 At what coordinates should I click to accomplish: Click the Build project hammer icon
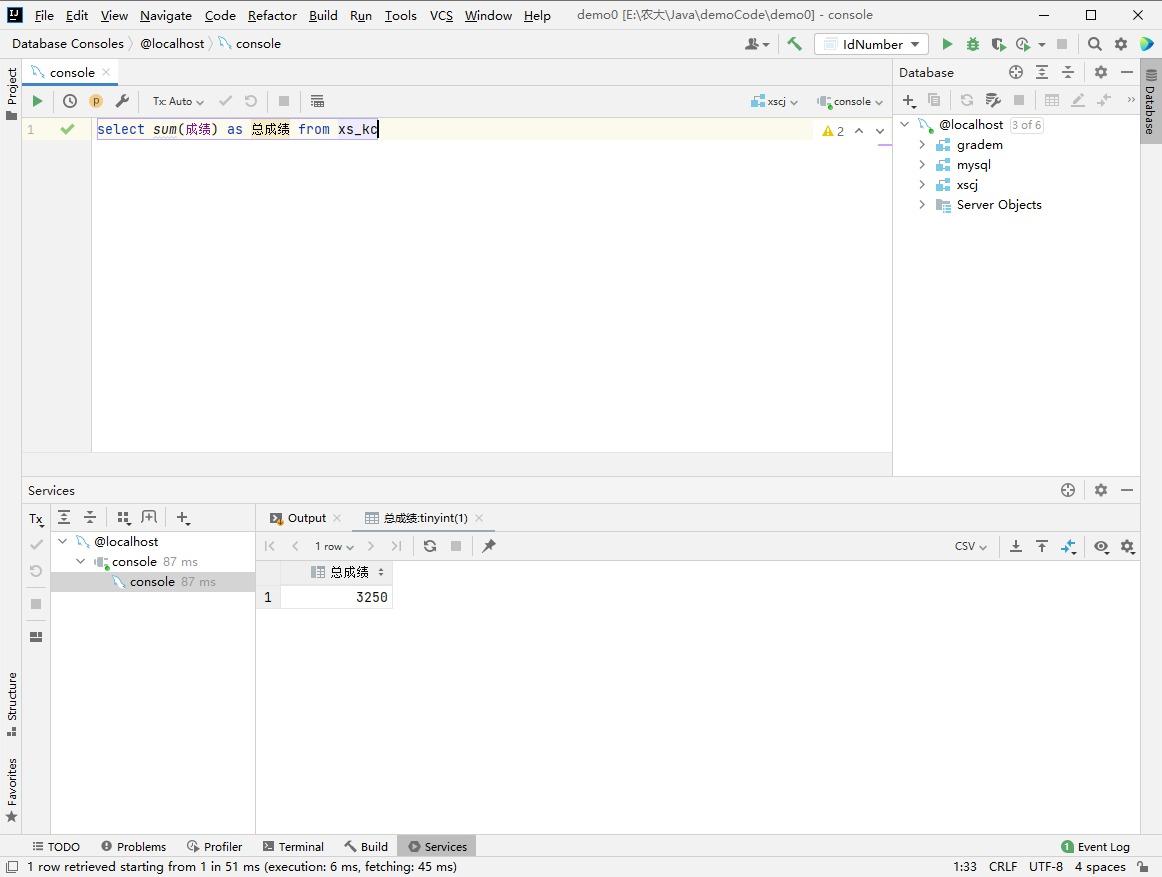tap(794, 44)
